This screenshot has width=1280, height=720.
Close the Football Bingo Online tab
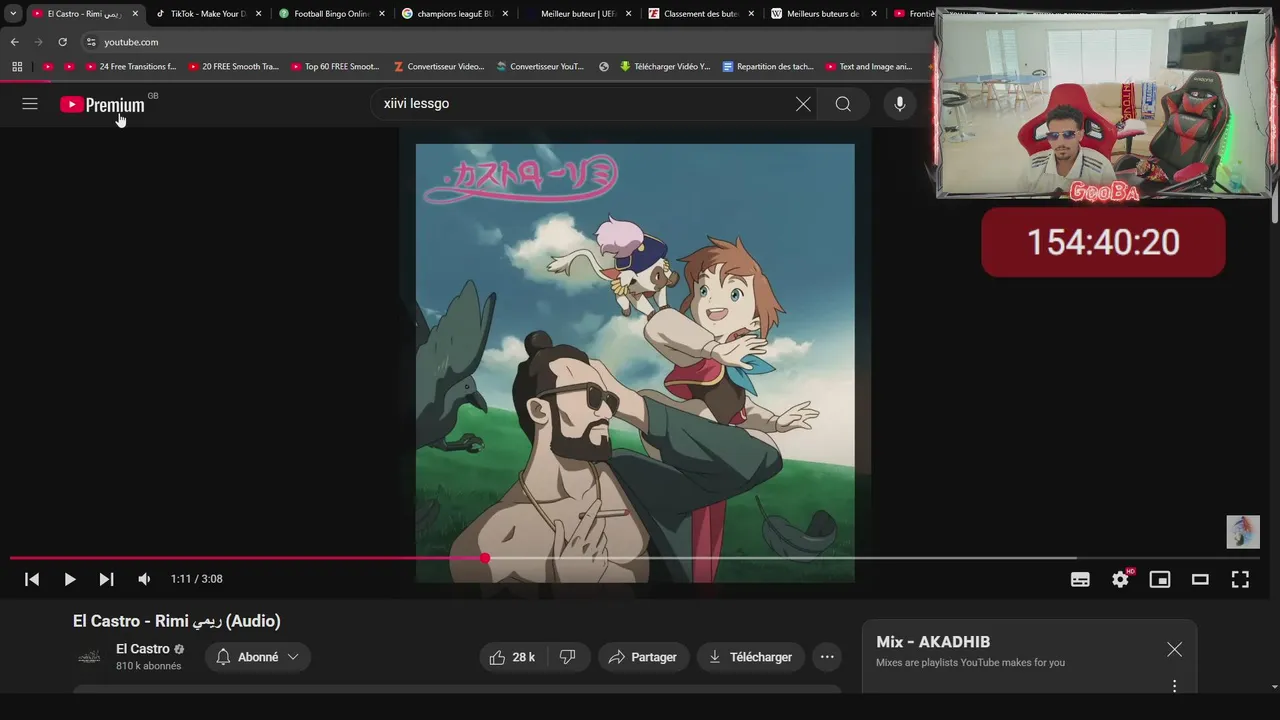[x=381, y=14]
